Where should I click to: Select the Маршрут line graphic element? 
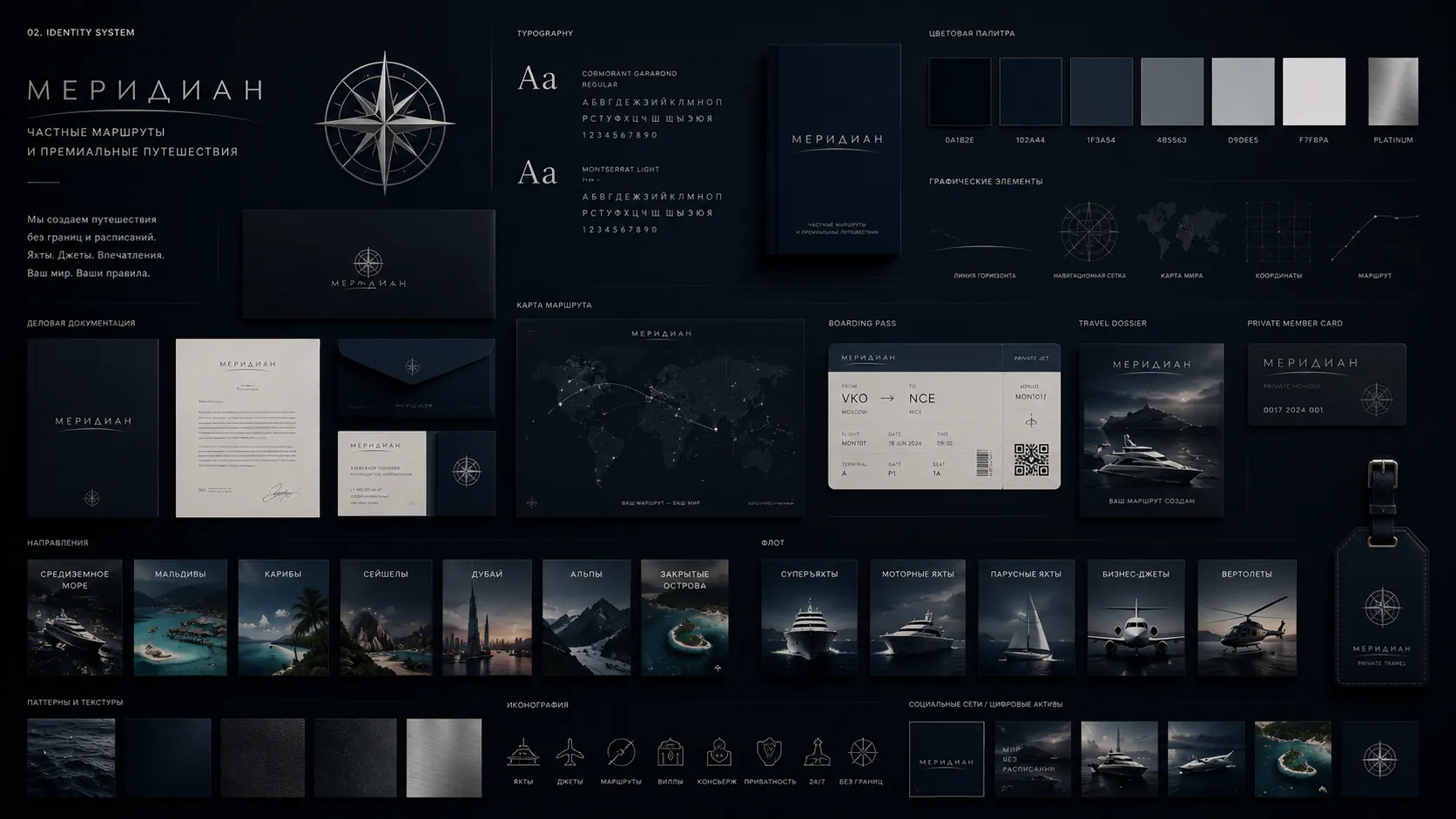1374,237
